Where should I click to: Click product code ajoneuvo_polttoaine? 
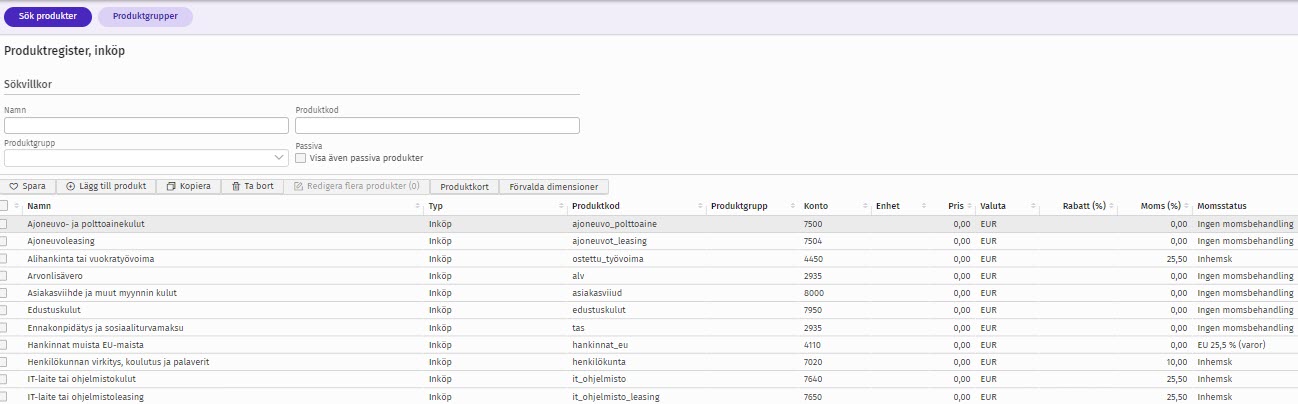(614, 224)
